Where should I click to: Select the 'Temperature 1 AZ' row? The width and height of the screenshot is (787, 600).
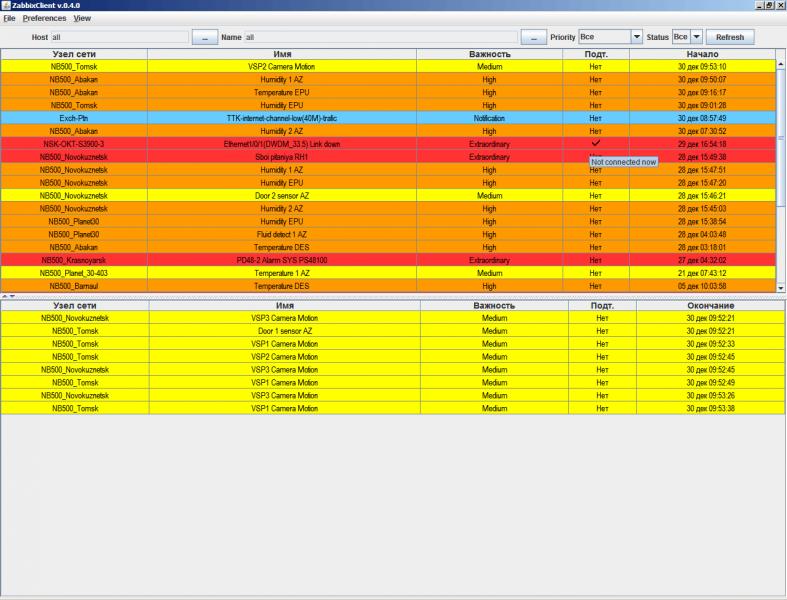(x=388, y=273)
